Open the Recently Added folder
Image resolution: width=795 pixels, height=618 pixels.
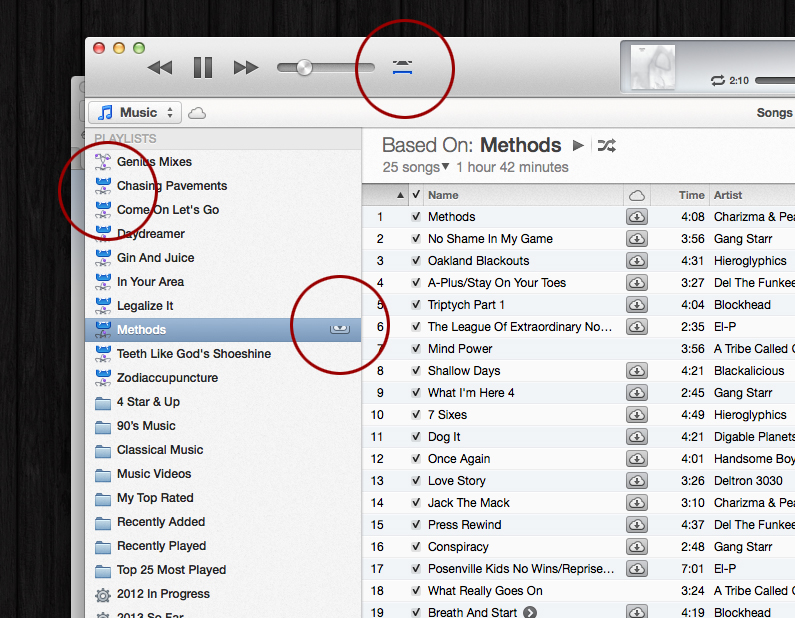pyautogui.click(x=223, y=522)
